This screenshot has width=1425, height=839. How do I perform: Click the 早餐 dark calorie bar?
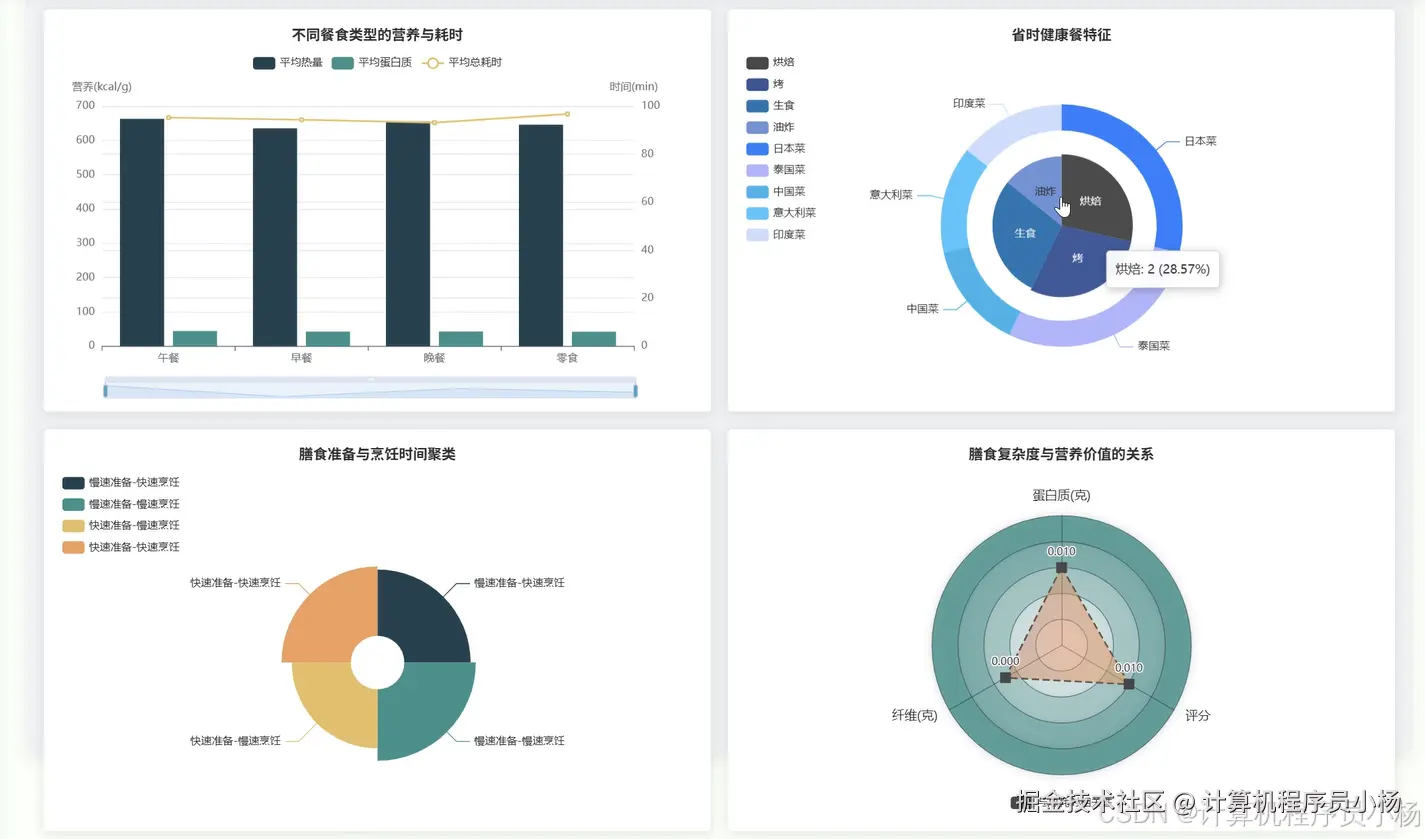[275, 237]
